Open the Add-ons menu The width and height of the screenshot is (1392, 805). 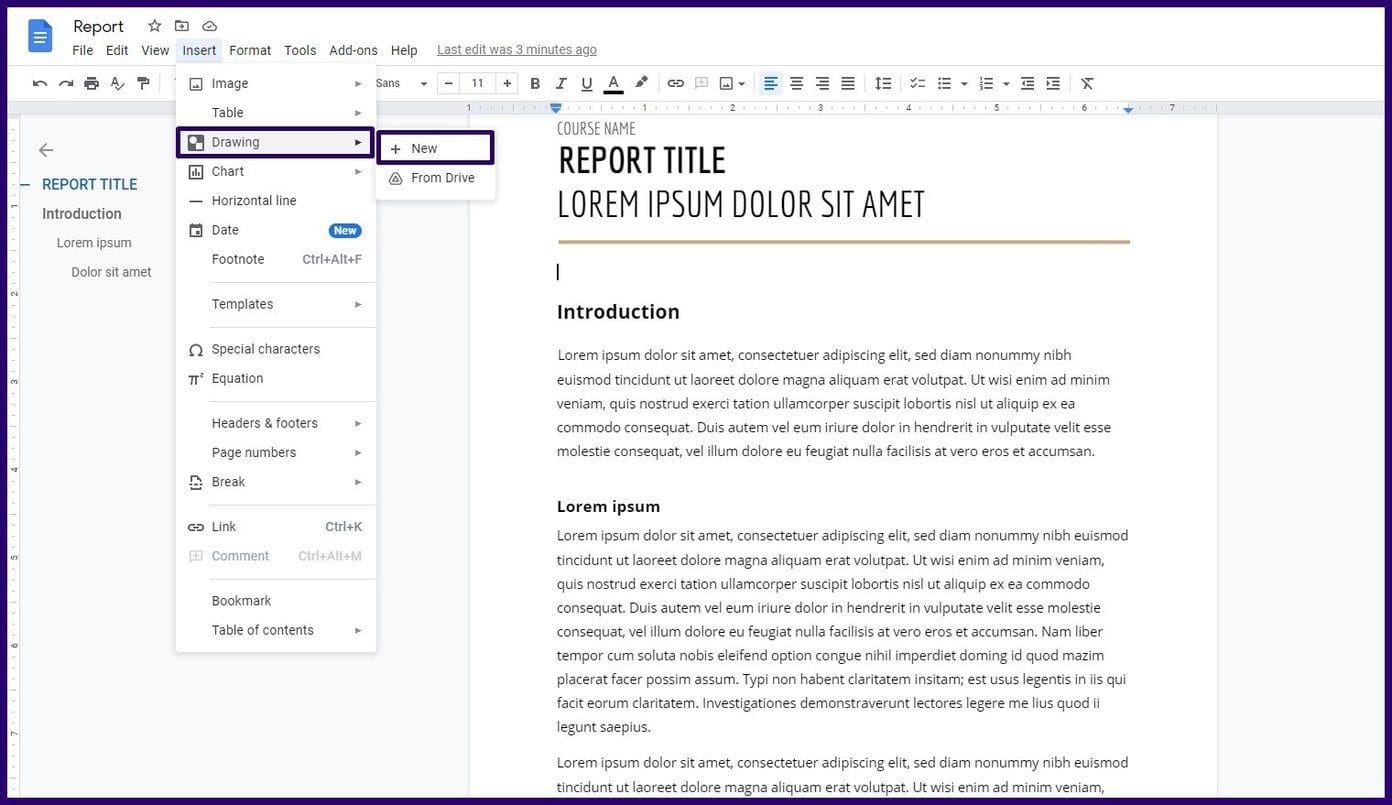[x=353, y=50]
